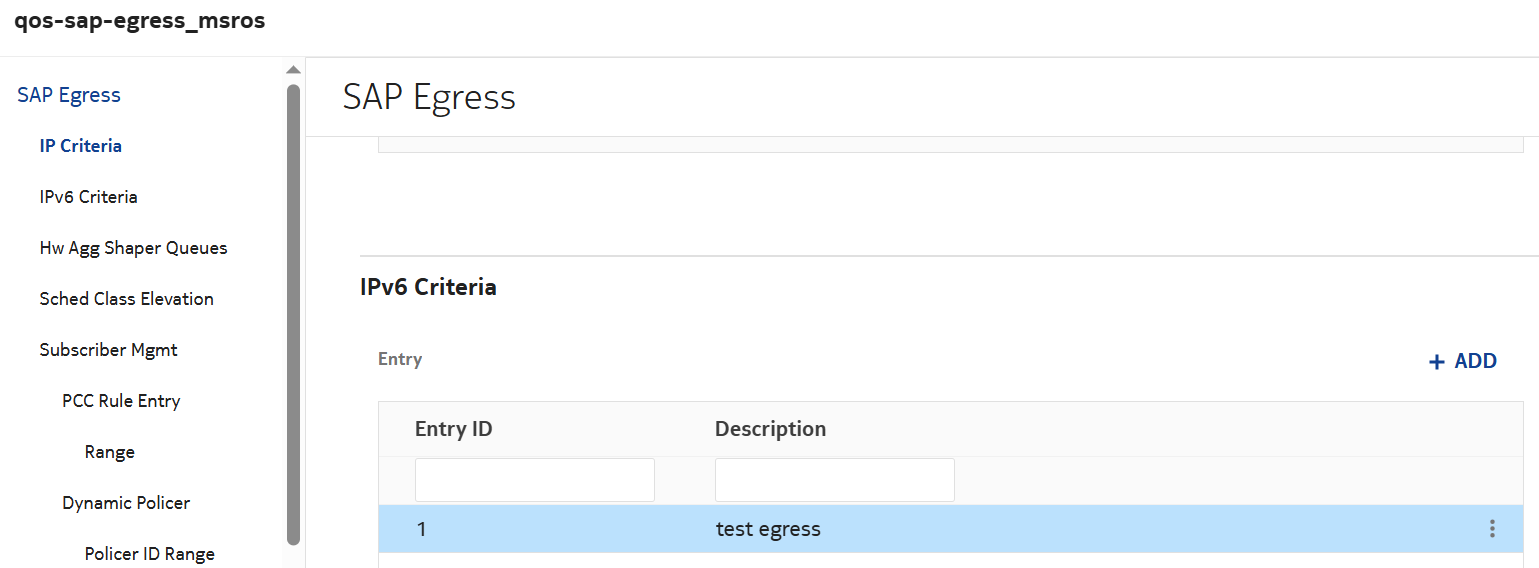
Task: Click the Entry ID filter input field
Action: (x=534, y=480)
